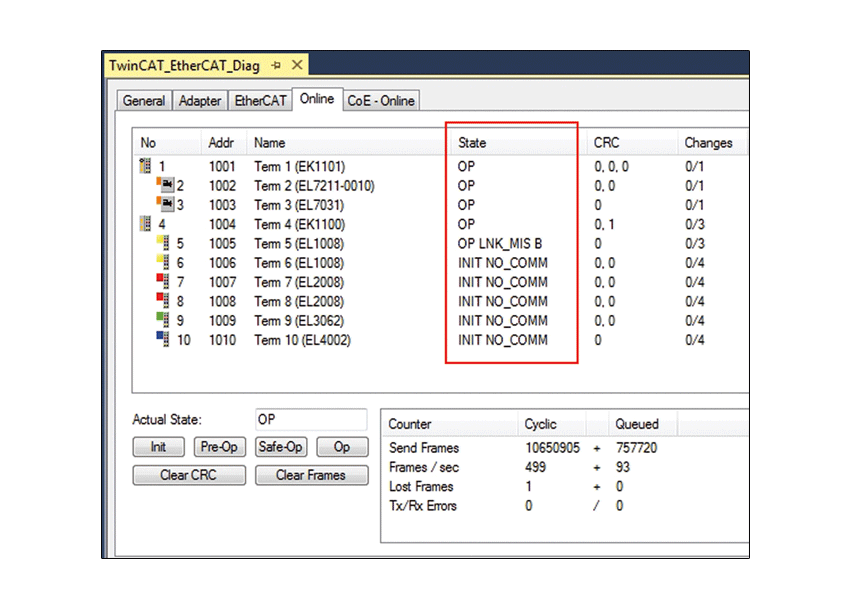Click the Counter column header
This screenshot has height=608, width=850.
449,424
